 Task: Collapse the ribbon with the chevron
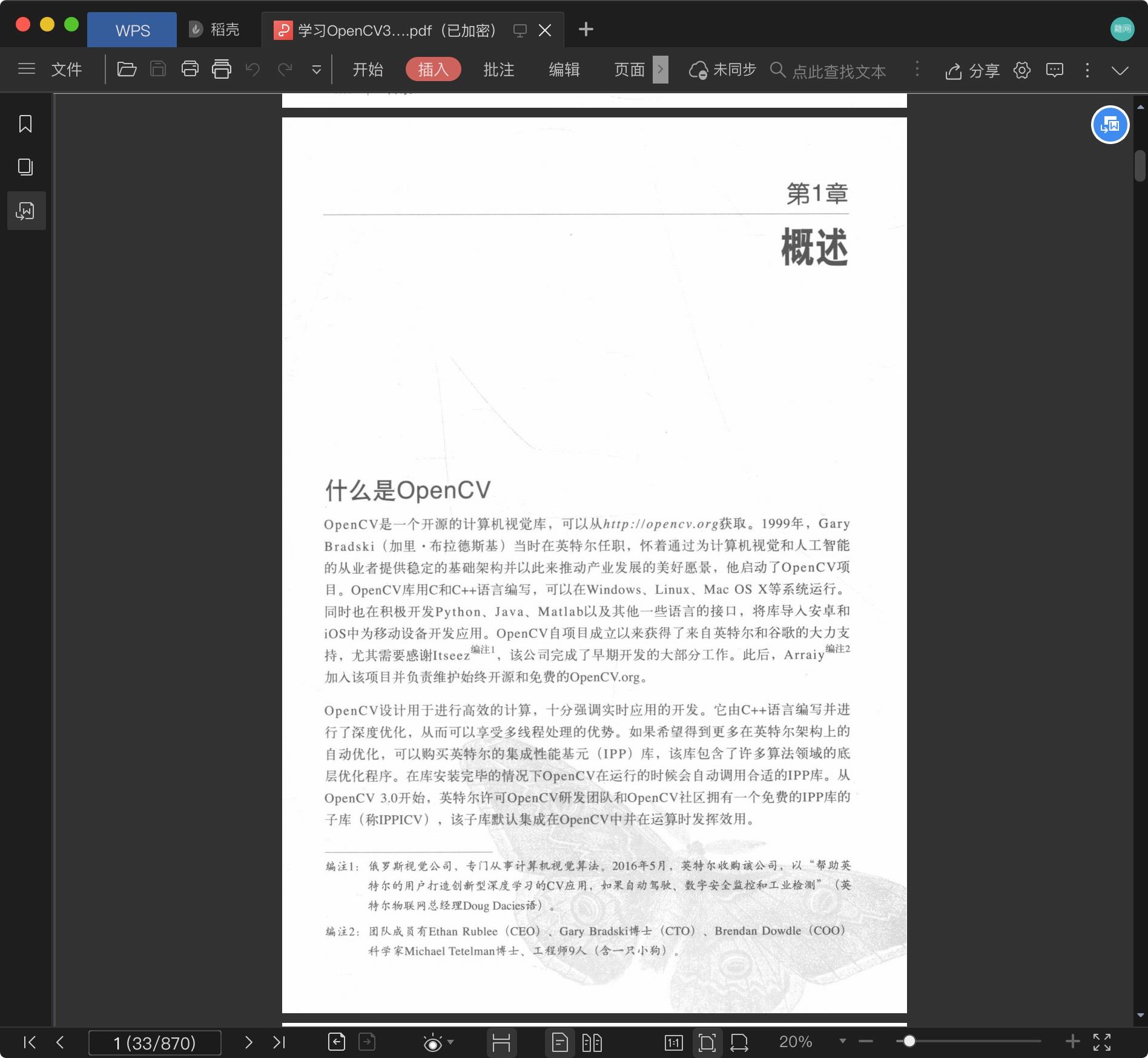click(1120, 71)
